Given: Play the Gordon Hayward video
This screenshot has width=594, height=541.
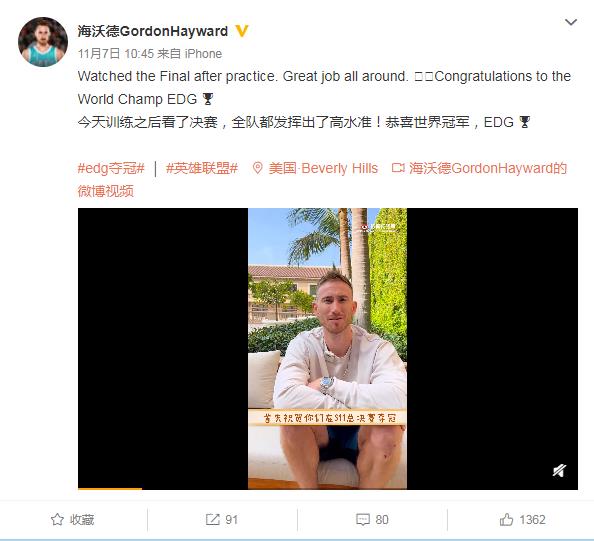Looking at the screenshot, I should [x=328, y=349].
